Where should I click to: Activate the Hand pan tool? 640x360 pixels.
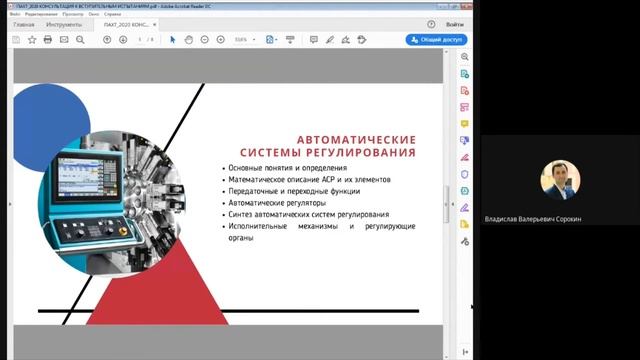coord(189,40)
